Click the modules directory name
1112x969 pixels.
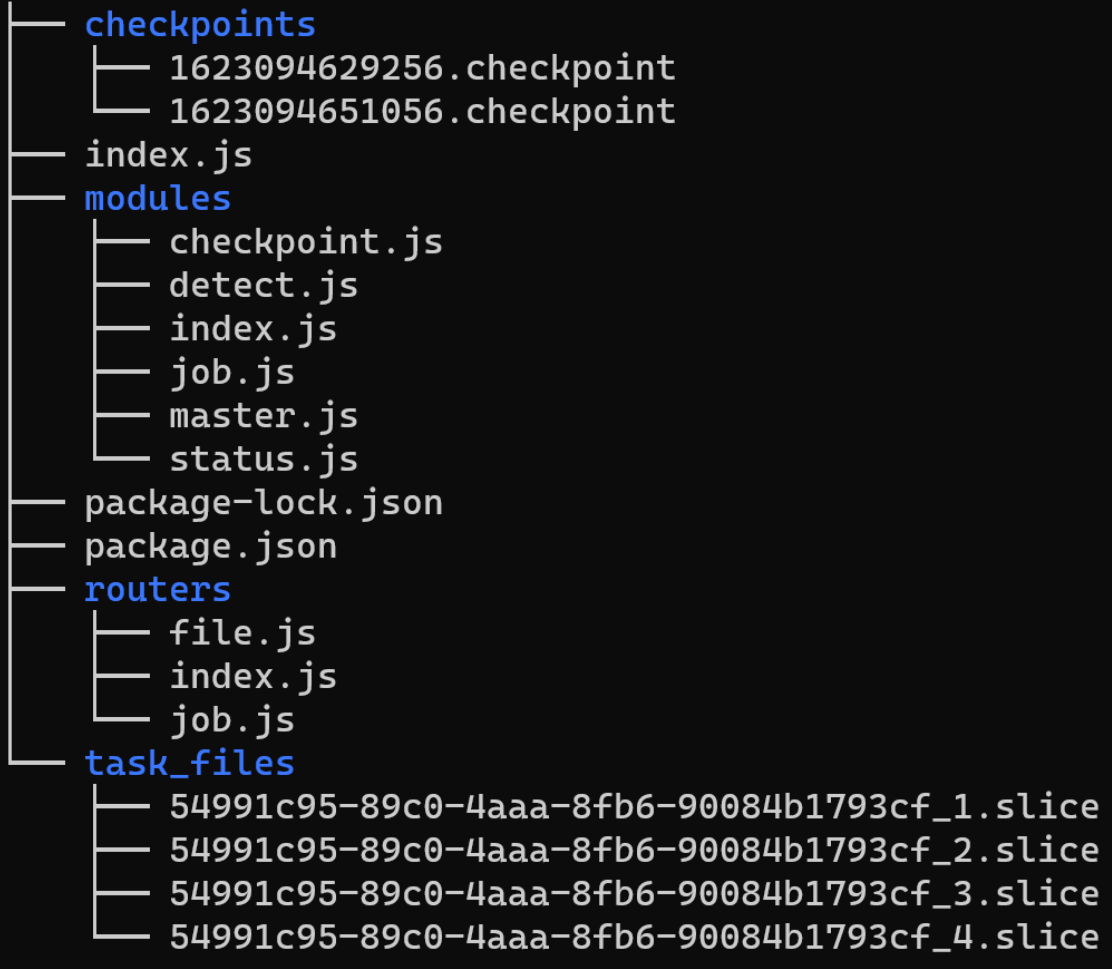pos(158,198)
